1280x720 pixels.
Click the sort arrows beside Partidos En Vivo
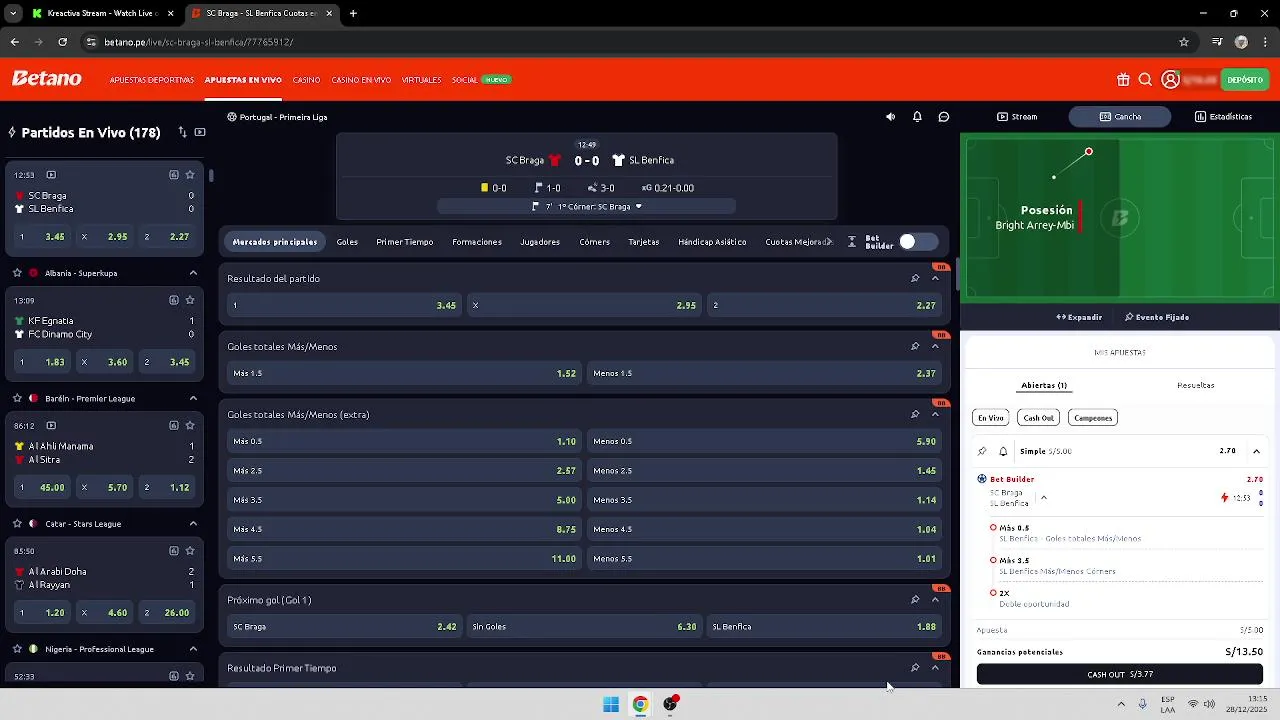(182, 132)
